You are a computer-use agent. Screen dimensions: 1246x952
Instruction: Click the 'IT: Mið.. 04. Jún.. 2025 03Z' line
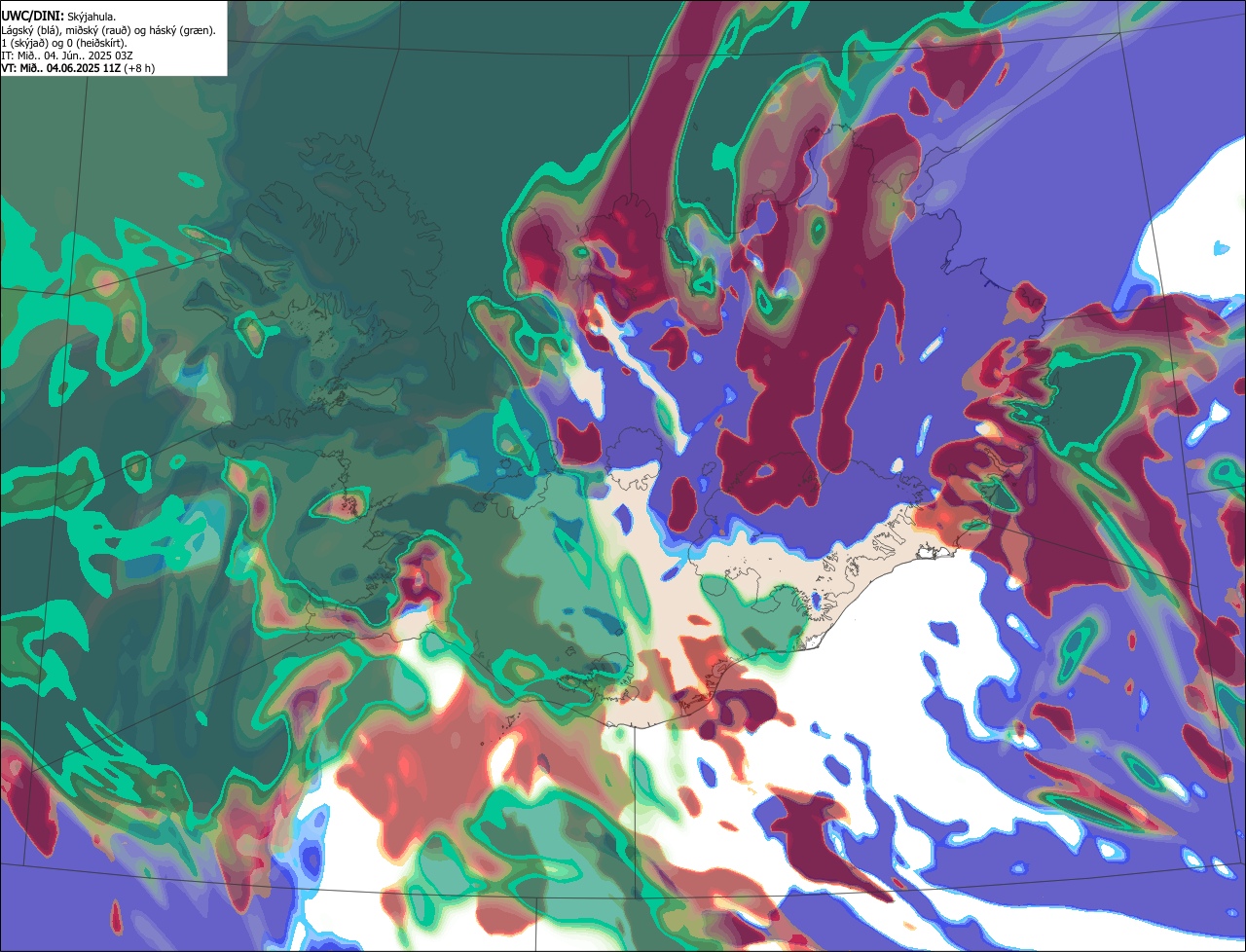pyautogui.click(x=67, y=55)
